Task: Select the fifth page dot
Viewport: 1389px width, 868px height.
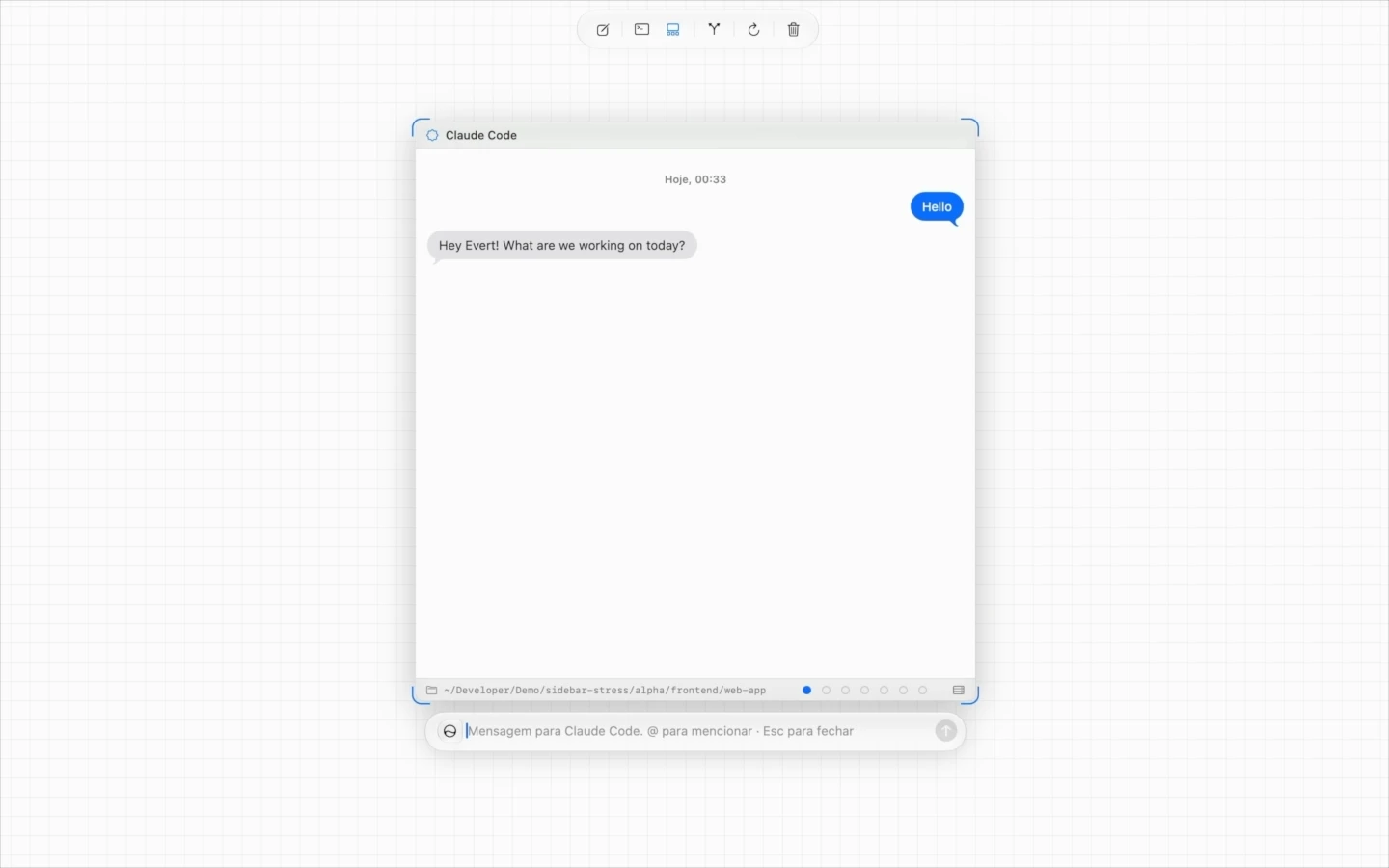Action: point(885,691)
